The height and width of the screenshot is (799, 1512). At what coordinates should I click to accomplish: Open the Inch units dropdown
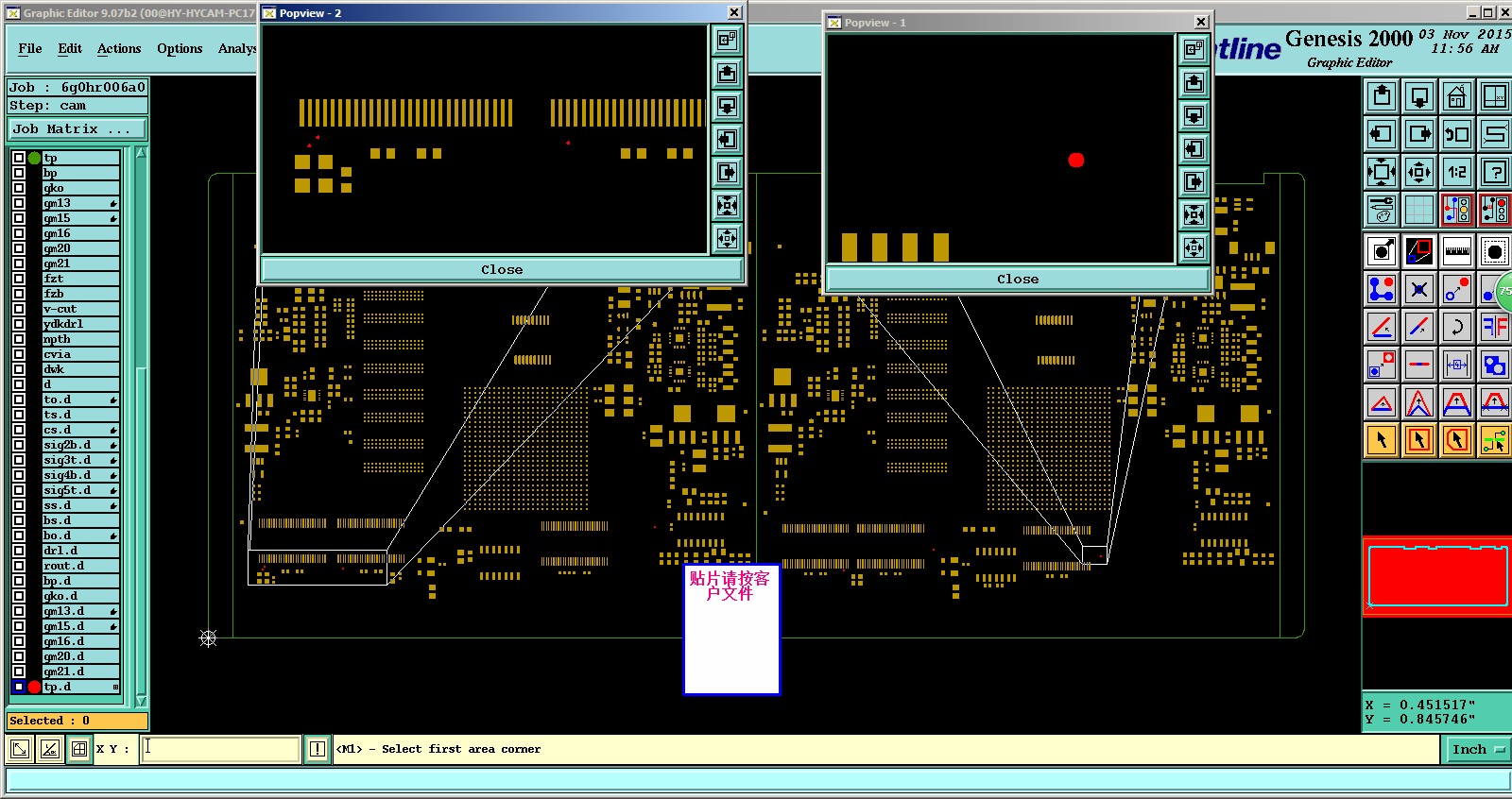(x=1477, y=749)
